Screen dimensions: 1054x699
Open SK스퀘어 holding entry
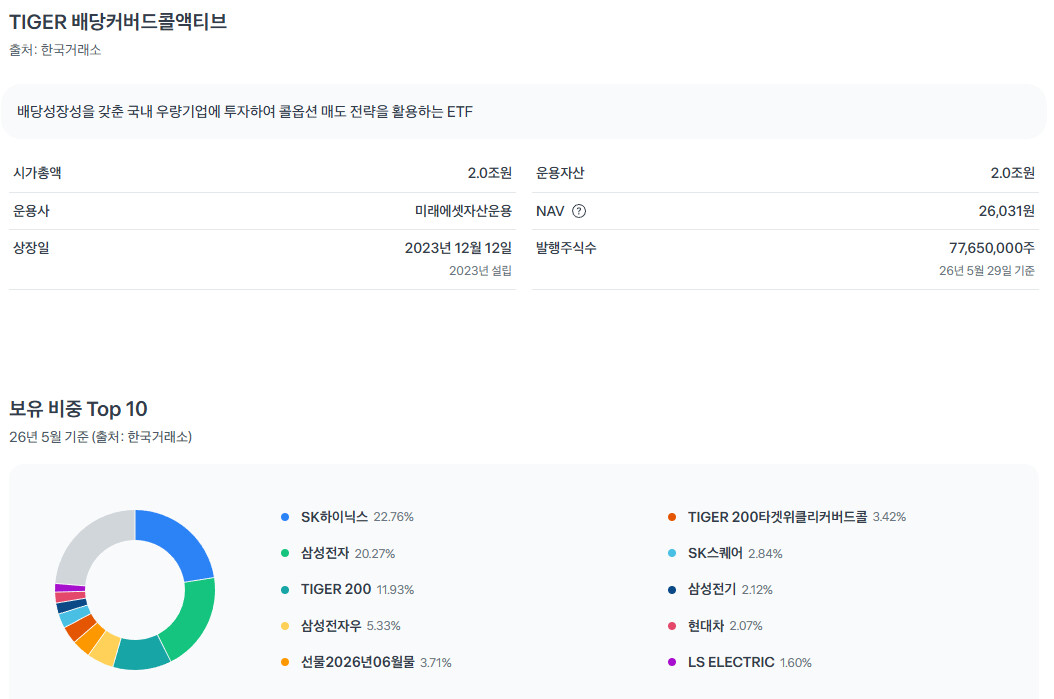tap(715, 553)
